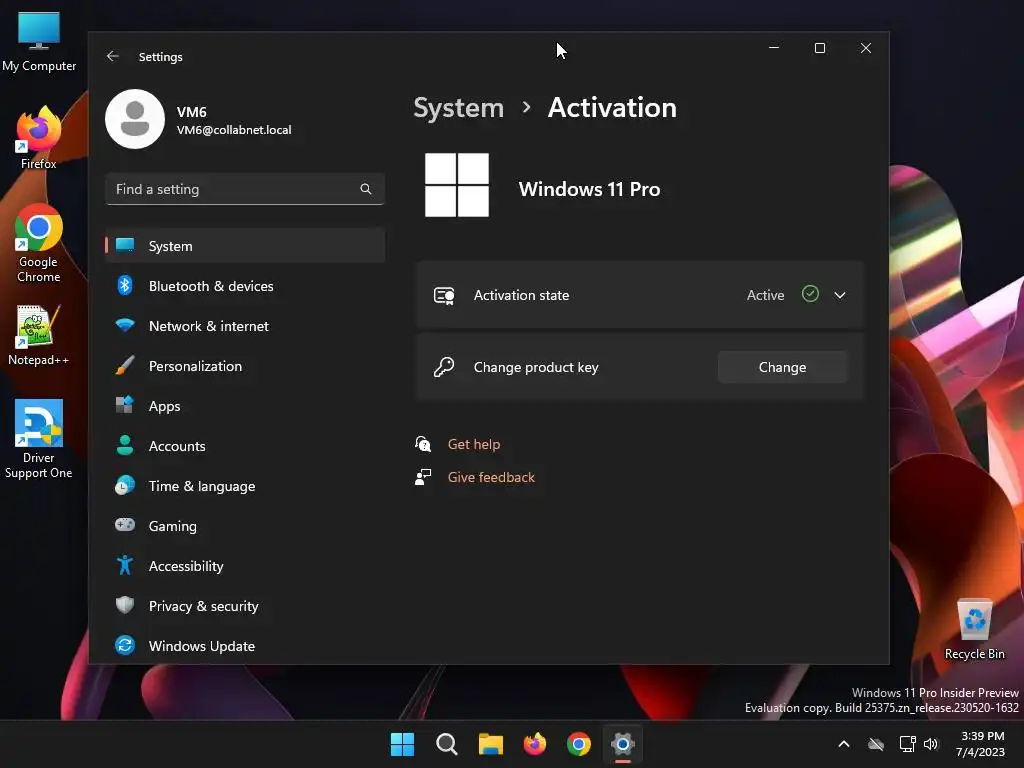Click the green Active checkmark icon
This screenshot has height=768, width=1024.
point(810,295)
